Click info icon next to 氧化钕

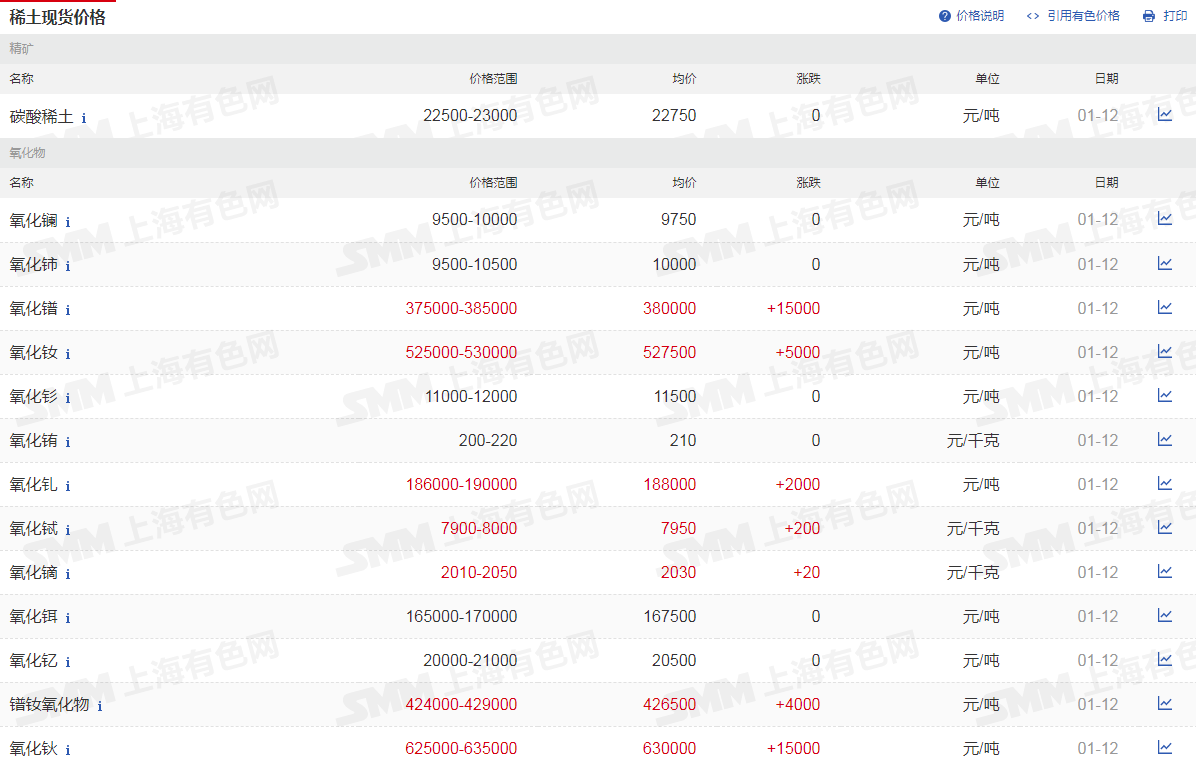click(68, 355)
